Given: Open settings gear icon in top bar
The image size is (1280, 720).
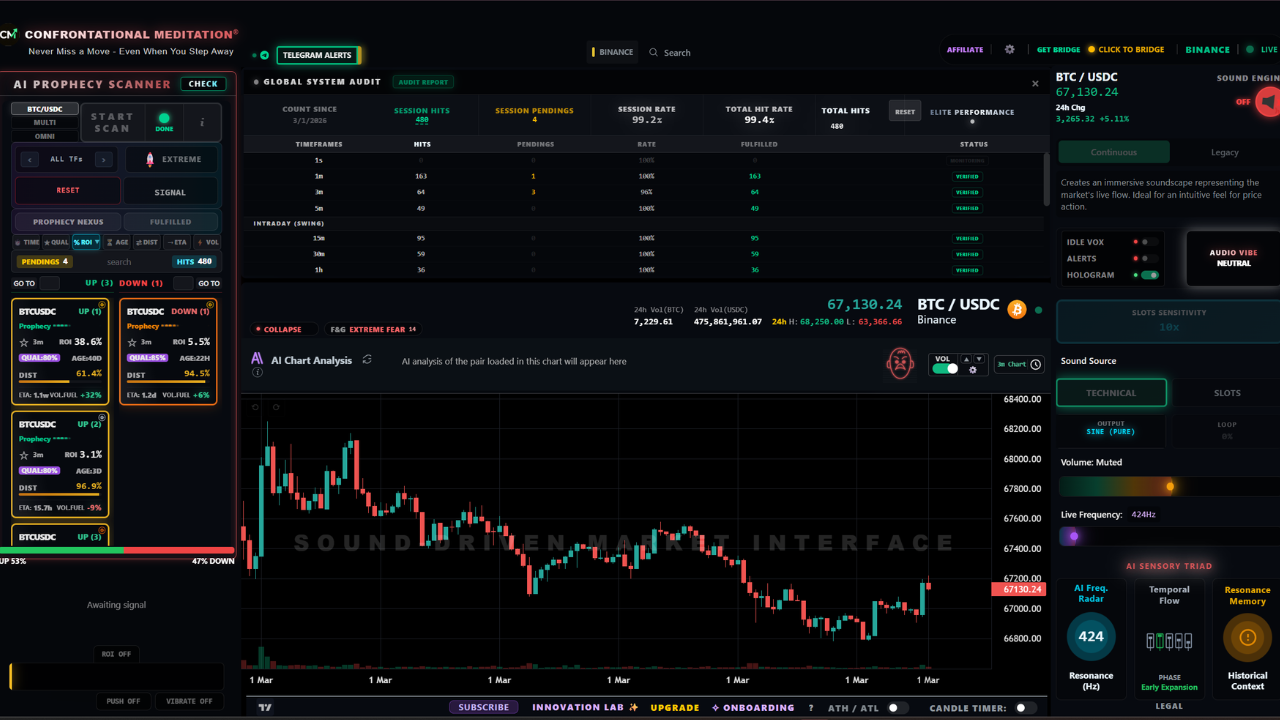Looking at the screenshot, I should [1009, 50].
